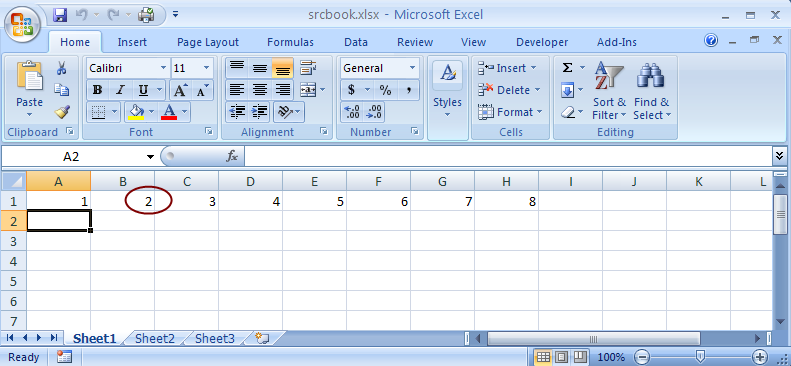Switch to Page Break Preview in status bar

580,357
